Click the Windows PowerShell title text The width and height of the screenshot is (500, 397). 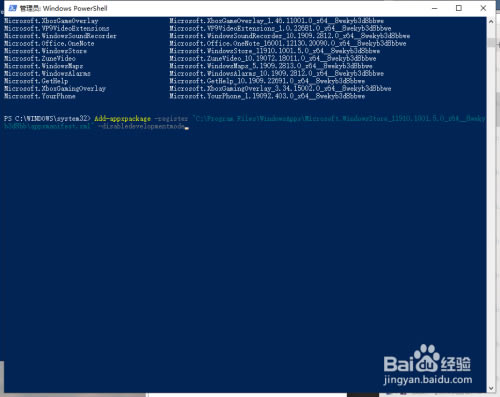(75, 8)
